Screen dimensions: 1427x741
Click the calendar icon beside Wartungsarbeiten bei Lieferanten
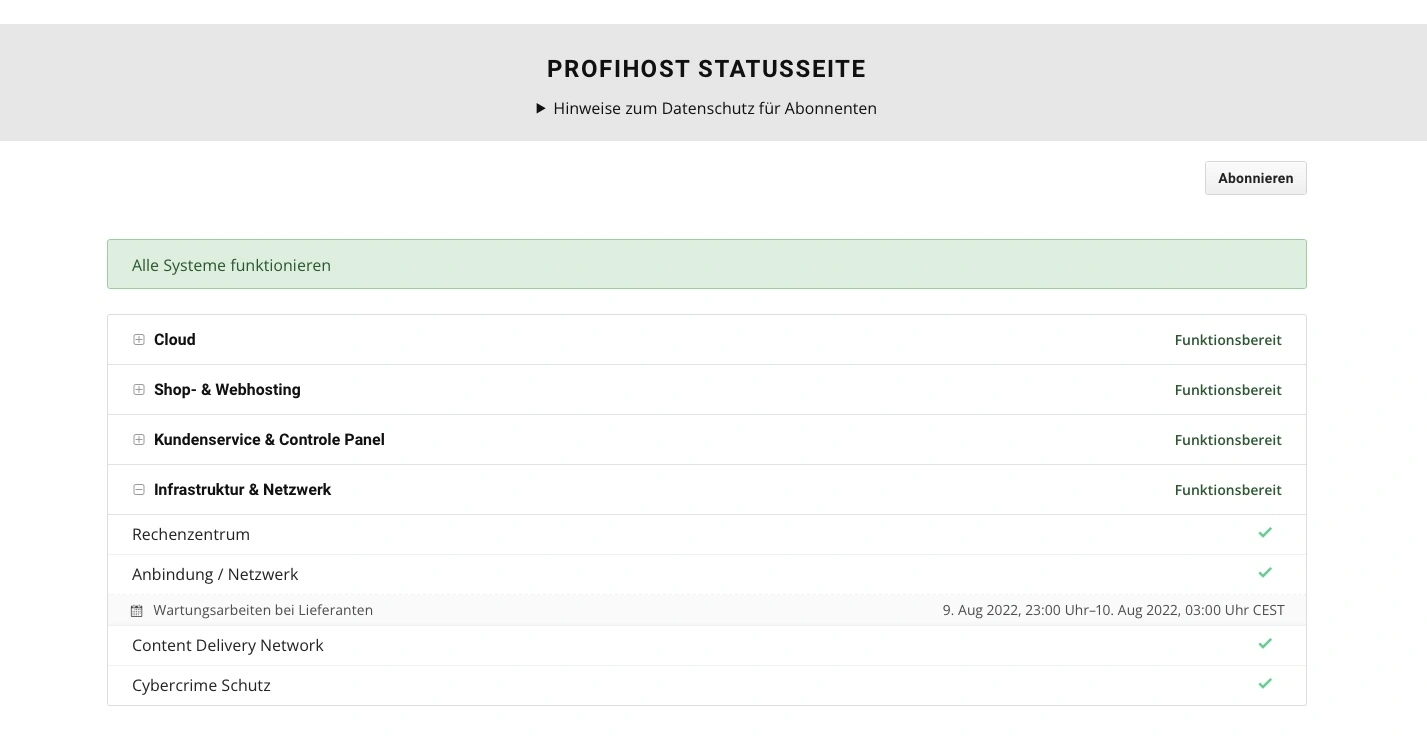136,610
